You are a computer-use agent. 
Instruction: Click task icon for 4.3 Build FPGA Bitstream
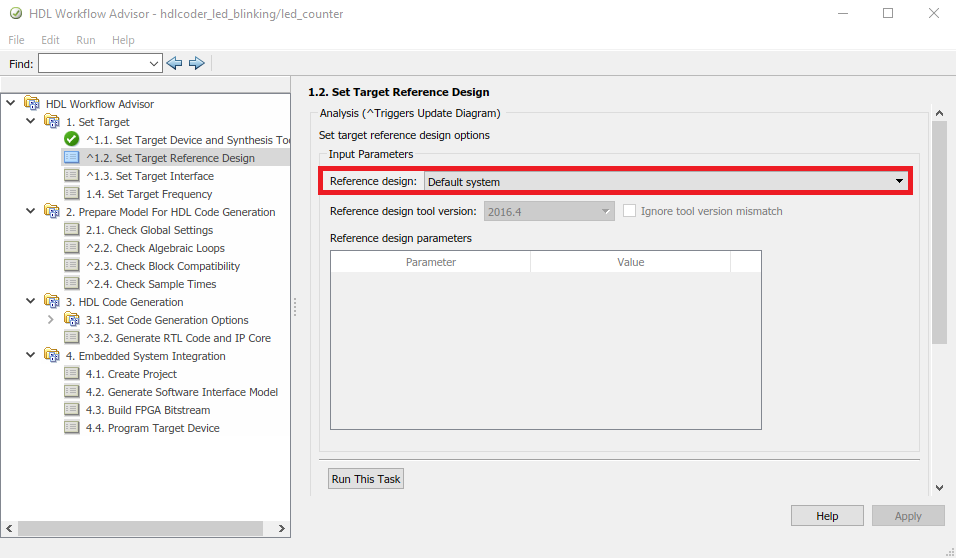pyautogui.click(x=71, y=409)
